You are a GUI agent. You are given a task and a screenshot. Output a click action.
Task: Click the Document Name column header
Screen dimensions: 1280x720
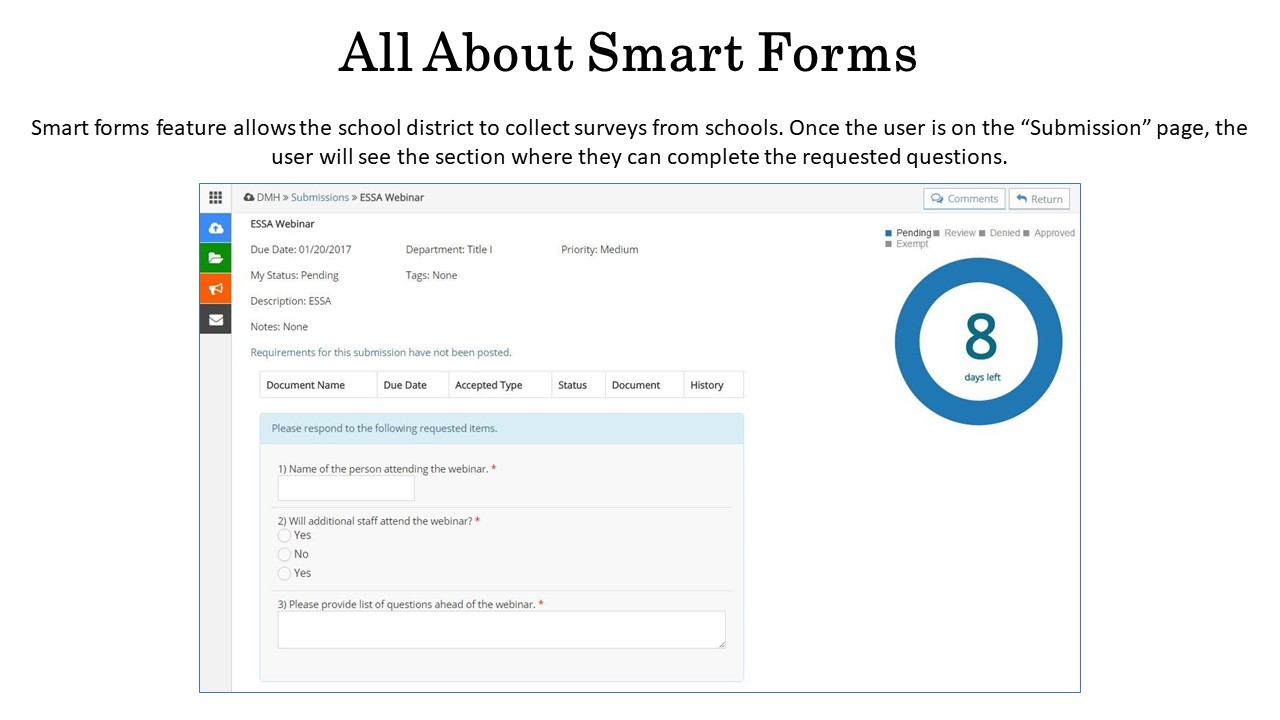306,385
